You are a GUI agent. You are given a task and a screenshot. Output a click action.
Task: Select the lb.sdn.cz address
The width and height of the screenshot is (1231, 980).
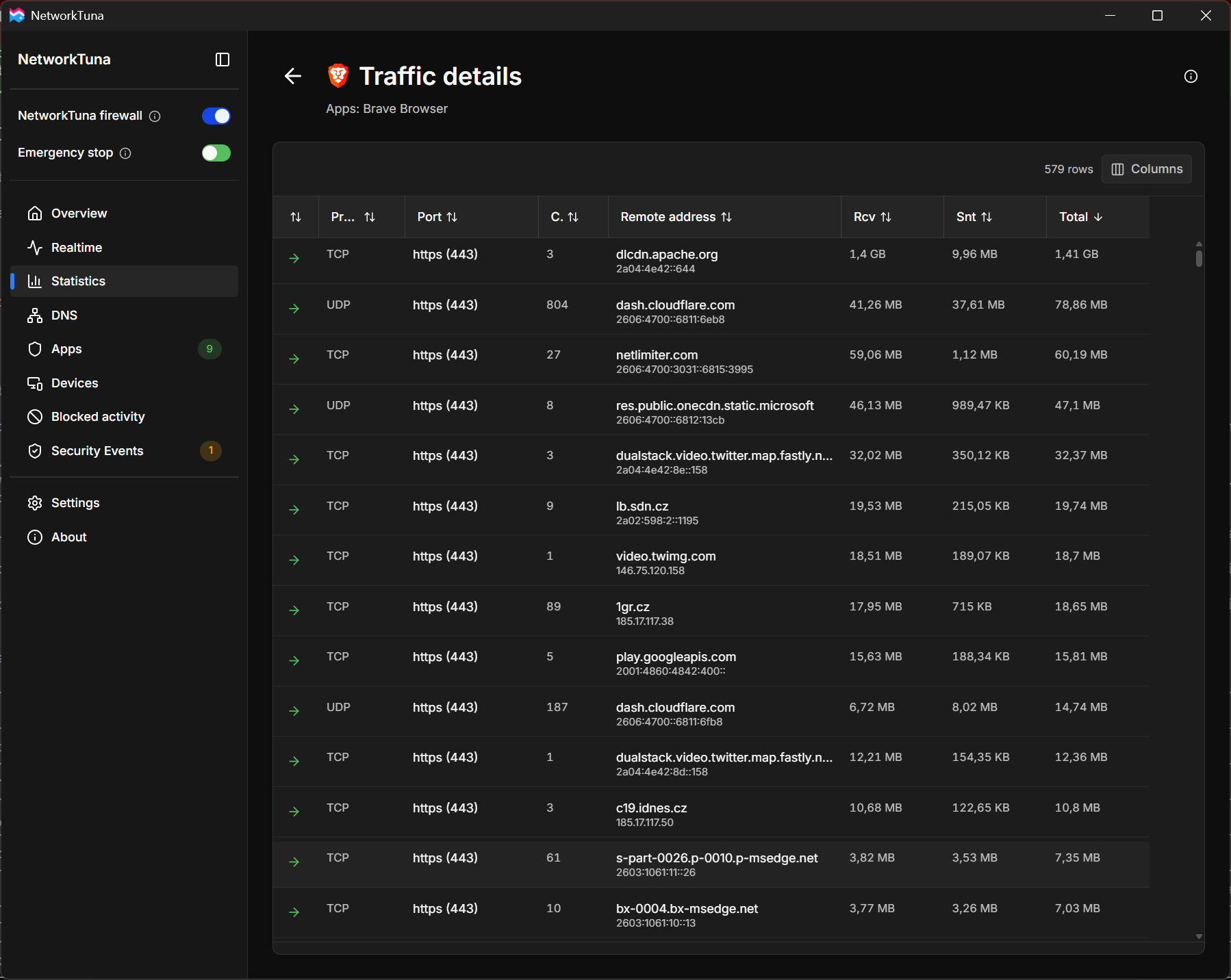pyautogui.click(x=642, y=506)
